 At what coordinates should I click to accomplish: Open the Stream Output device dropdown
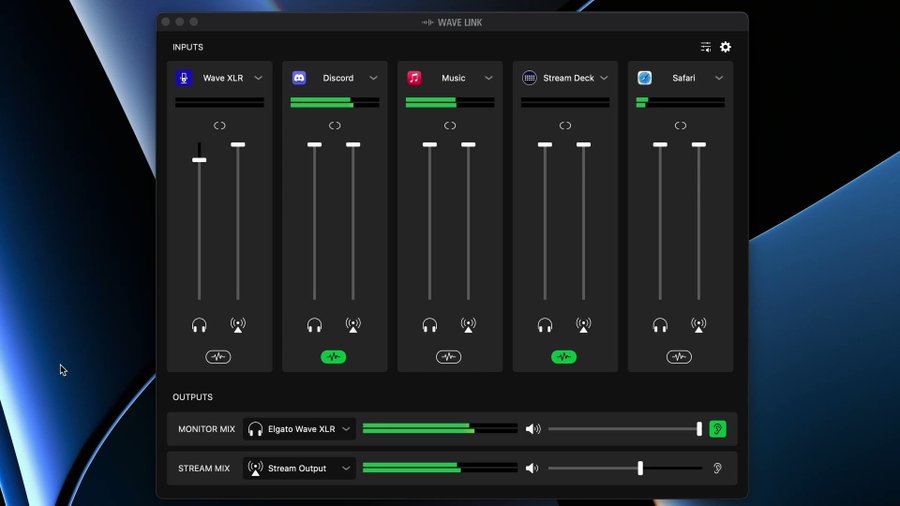(299, 468)
